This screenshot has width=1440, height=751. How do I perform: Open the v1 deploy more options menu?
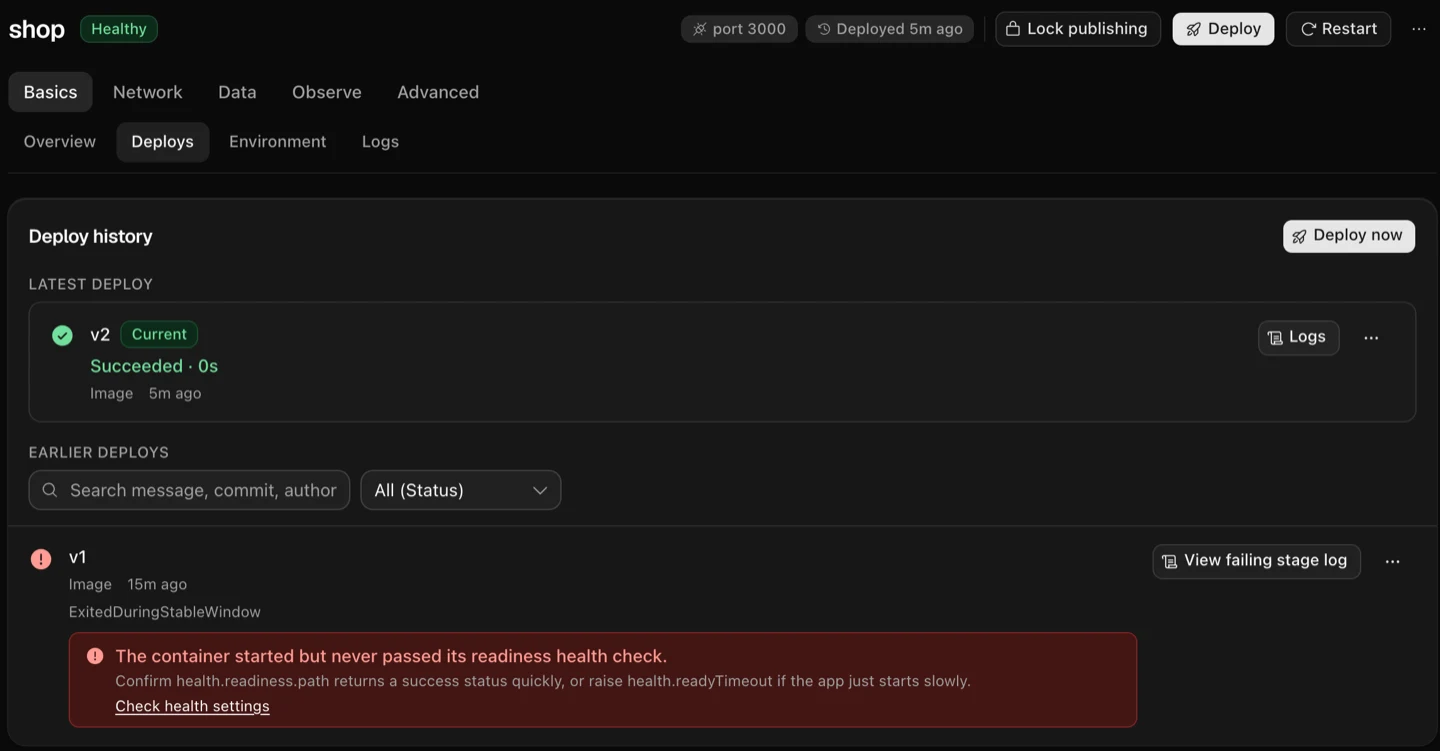tap(1392, 562)
